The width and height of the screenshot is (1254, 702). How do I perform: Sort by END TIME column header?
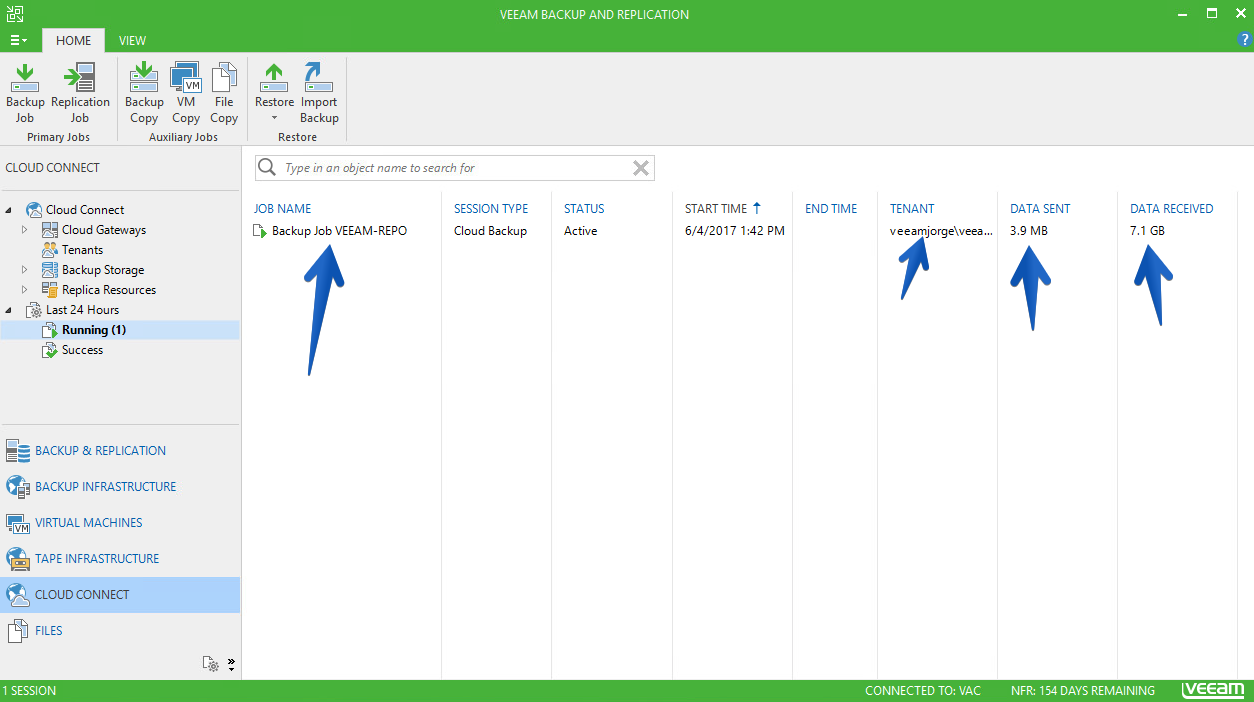tap(831, 209)
